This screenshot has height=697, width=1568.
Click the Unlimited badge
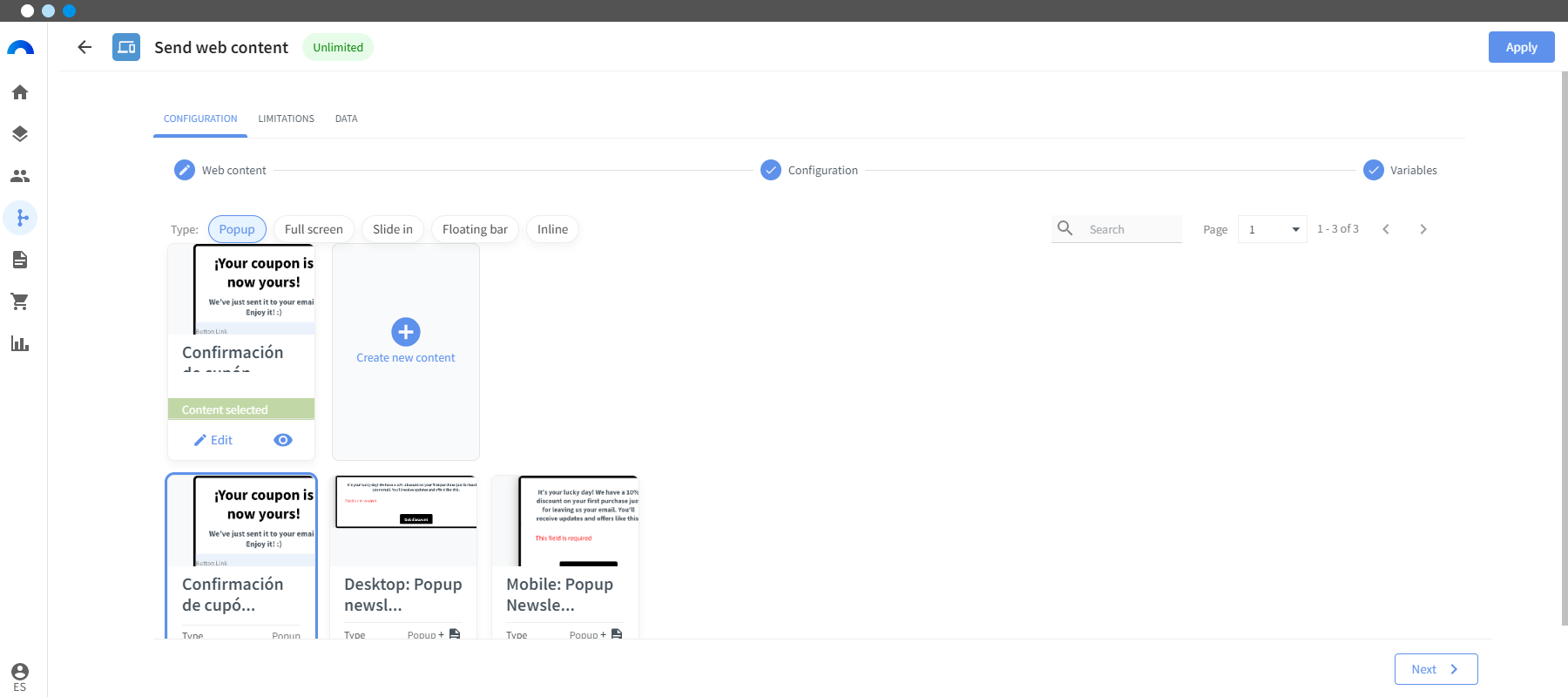pos(338,47)
